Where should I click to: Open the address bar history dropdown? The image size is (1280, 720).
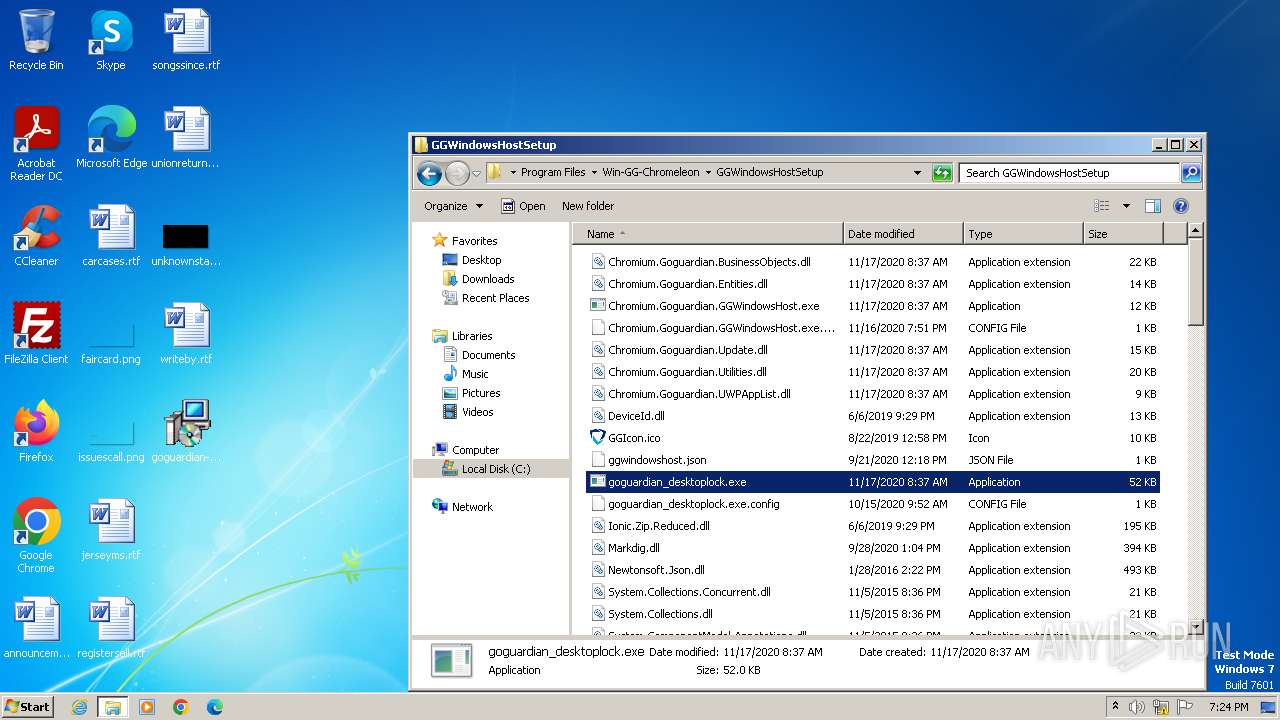point(917,173)
